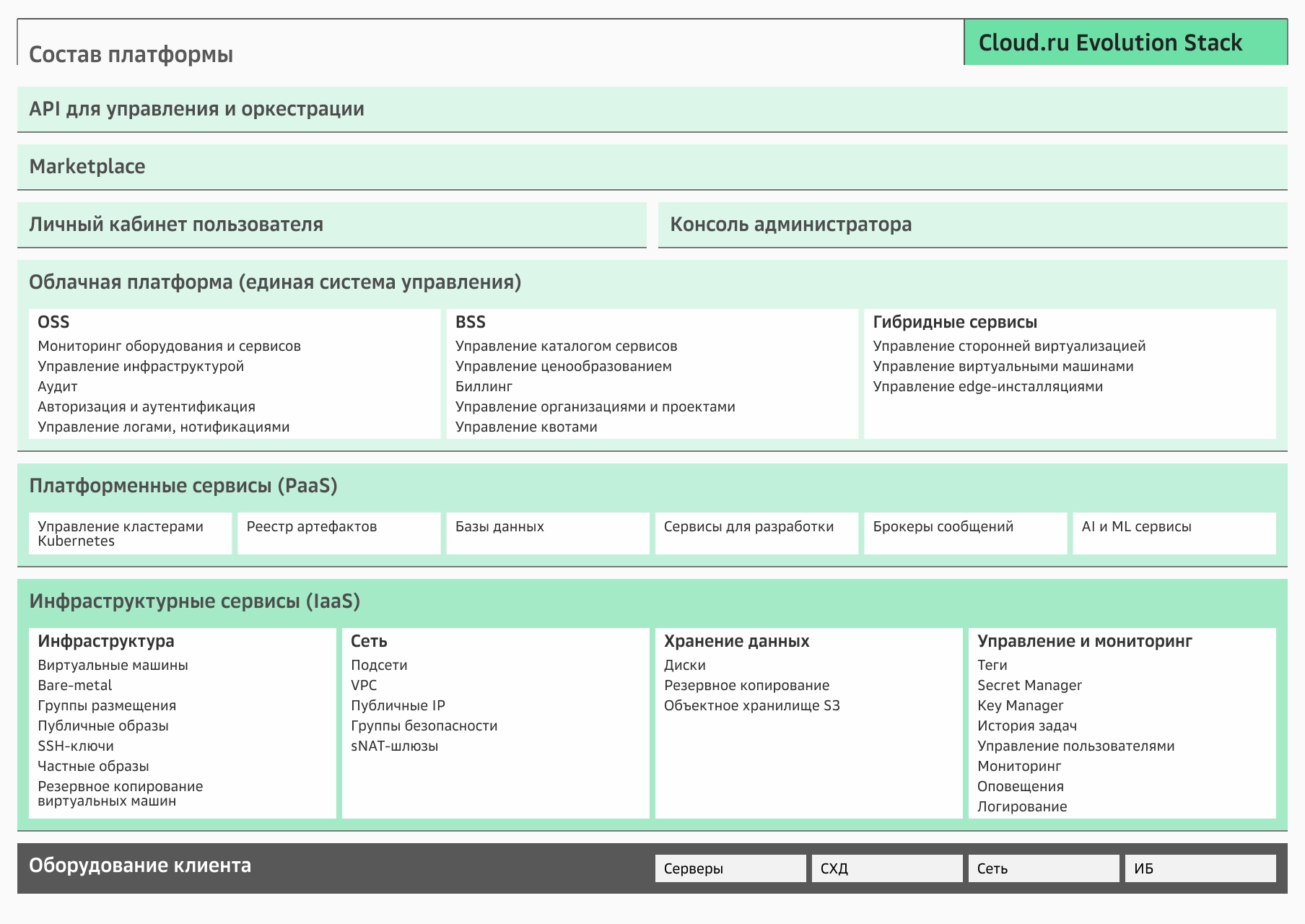Click 'Группы безопасности'
1305x924 pixels.
[x=424, y=726]
